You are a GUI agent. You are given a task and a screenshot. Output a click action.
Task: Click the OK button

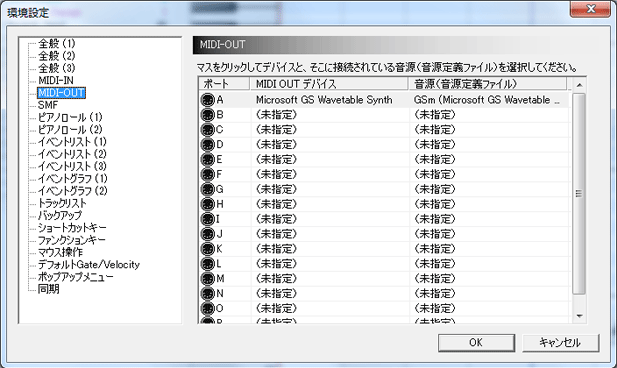(476, 343)
